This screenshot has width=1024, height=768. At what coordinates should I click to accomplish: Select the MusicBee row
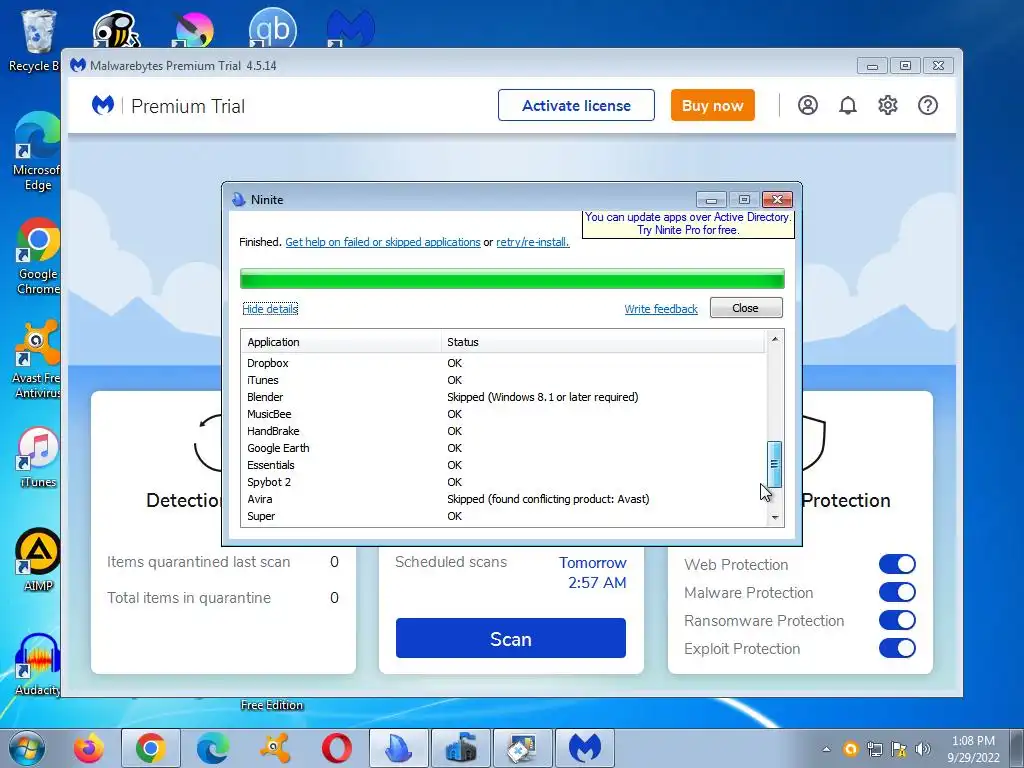point(504,414)
